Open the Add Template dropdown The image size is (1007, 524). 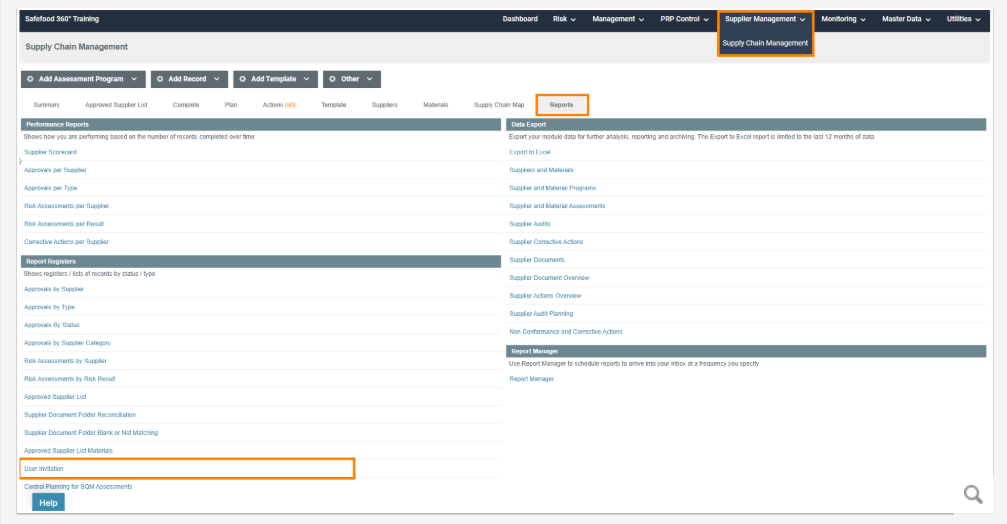click(x=273, y=79)
